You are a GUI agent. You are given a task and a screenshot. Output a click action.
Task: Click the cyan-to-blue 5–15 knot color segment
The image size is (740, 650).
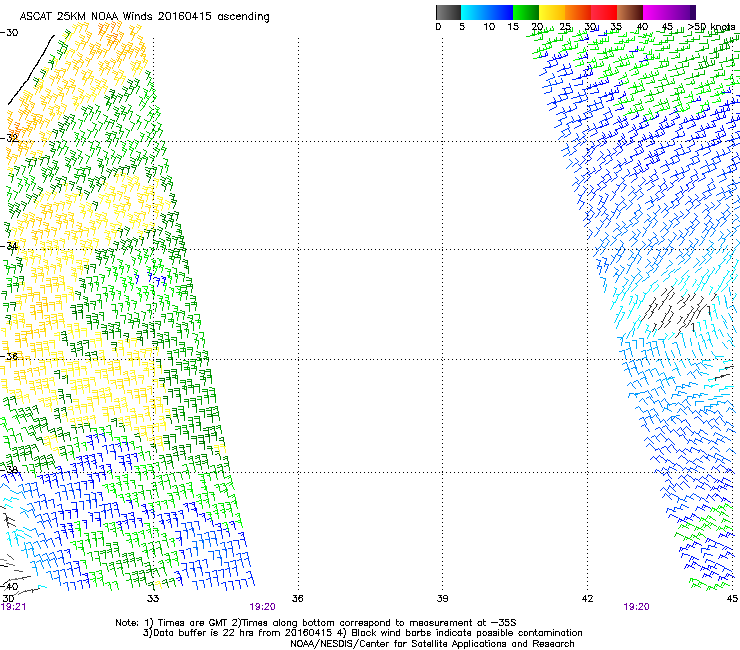click(x=487, y=12)
